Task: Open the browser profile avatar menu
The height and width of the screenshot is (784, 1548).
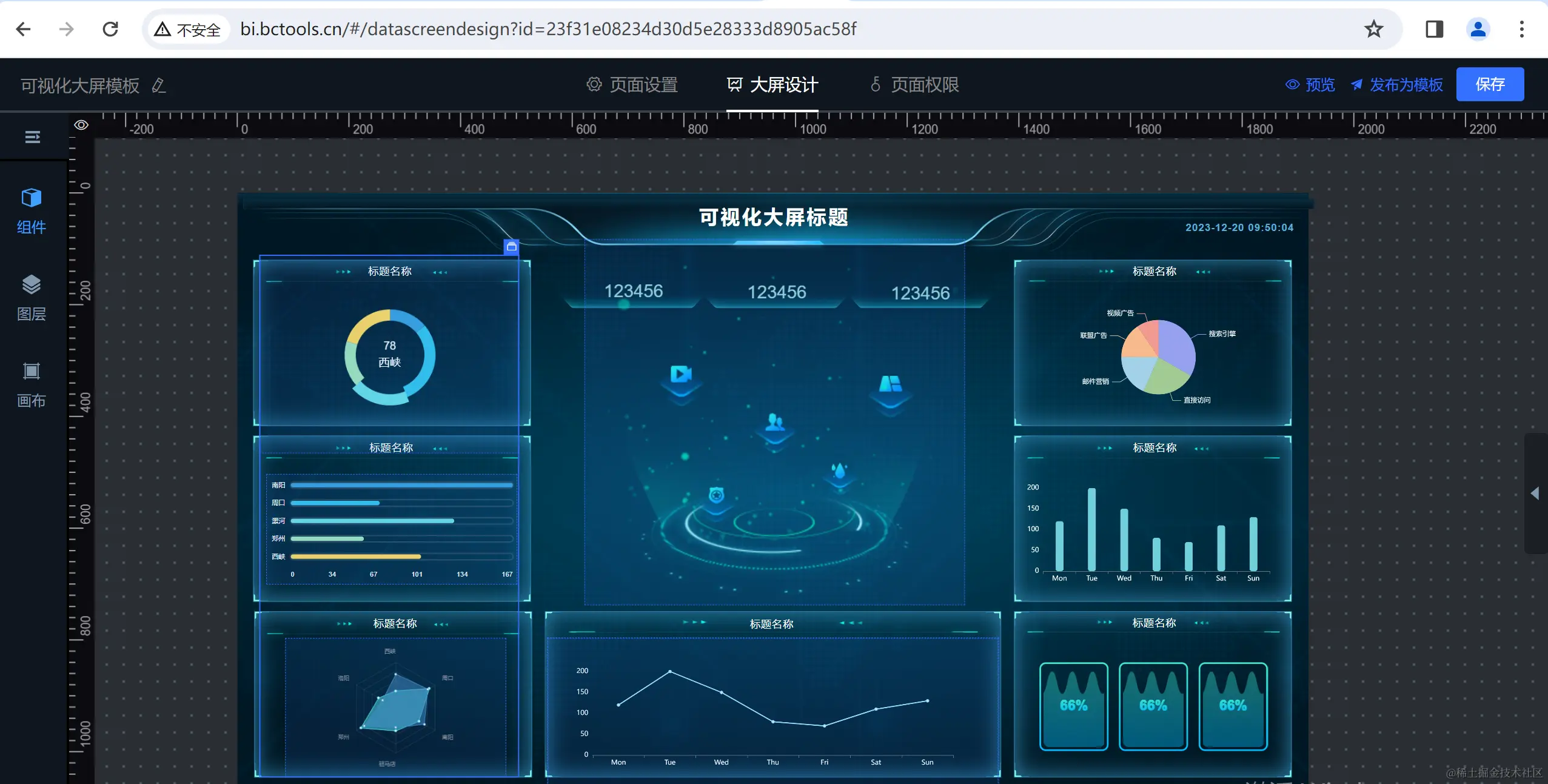Action: pyautogui.click(x=1478, y=29)
